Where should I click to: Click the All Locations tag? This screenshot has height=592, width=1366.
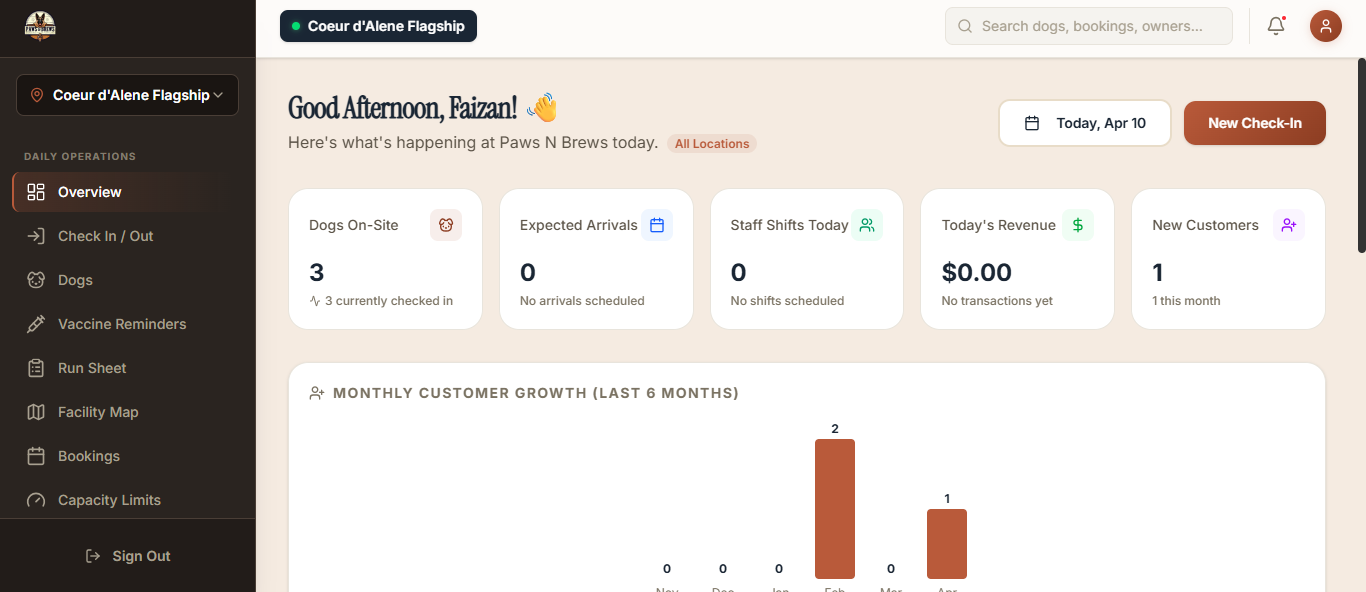pos(711,144)
